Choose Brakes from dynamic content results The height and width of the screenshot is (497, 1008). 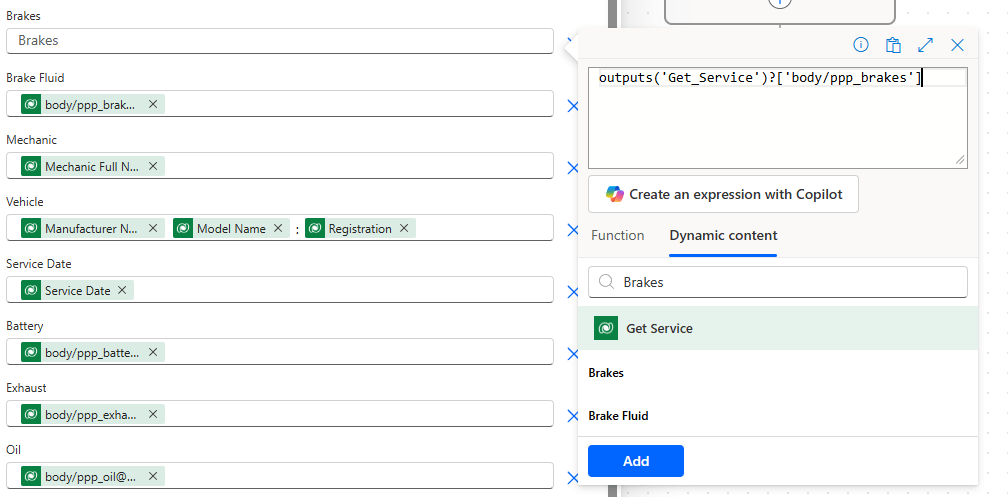(x=606, y=373)
